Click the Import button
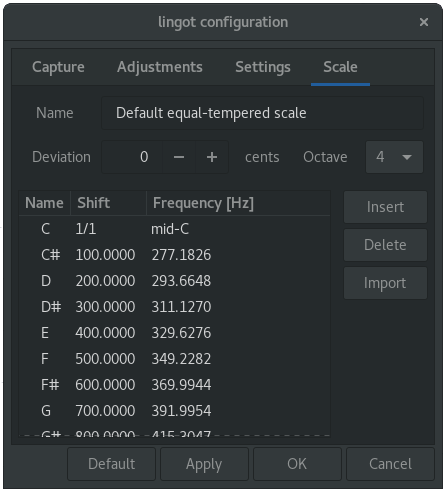Screen dimensions: 446x492 coord(385,283)
